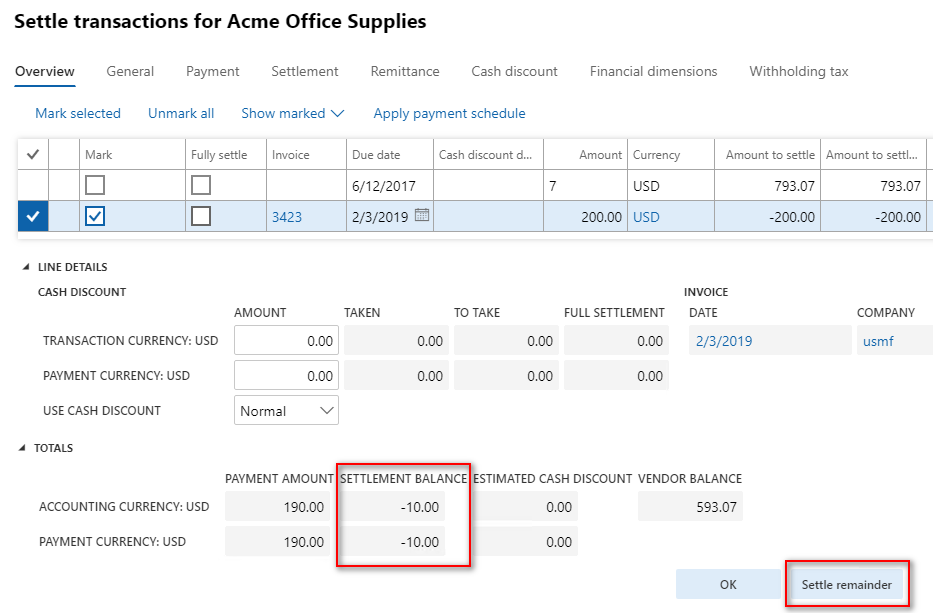This screenshot has width=933, height=613.
Task: Open the Use cash discount Normal dropdown
Action: coord(286,411)
